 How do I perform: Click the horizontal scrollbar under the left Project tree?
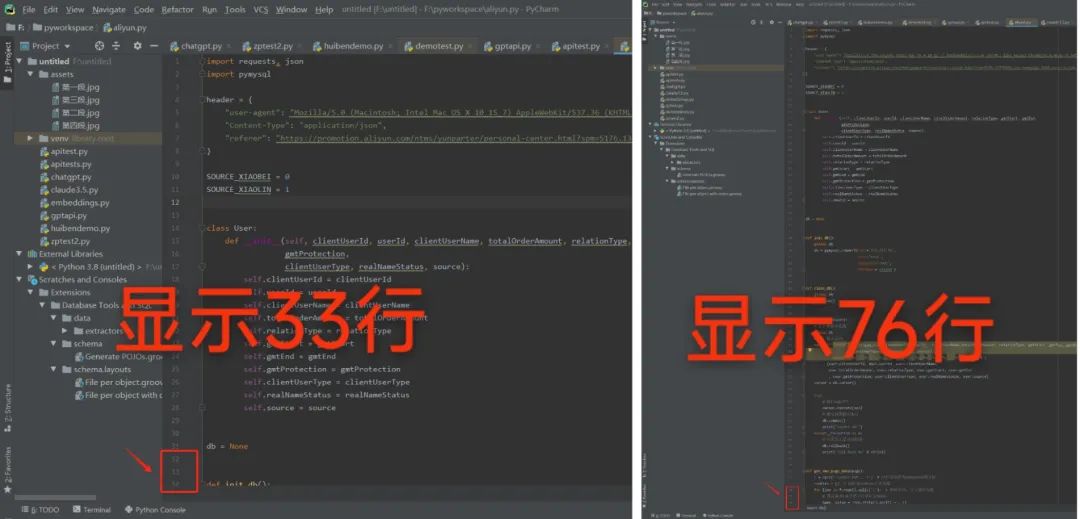coord(55,498)
